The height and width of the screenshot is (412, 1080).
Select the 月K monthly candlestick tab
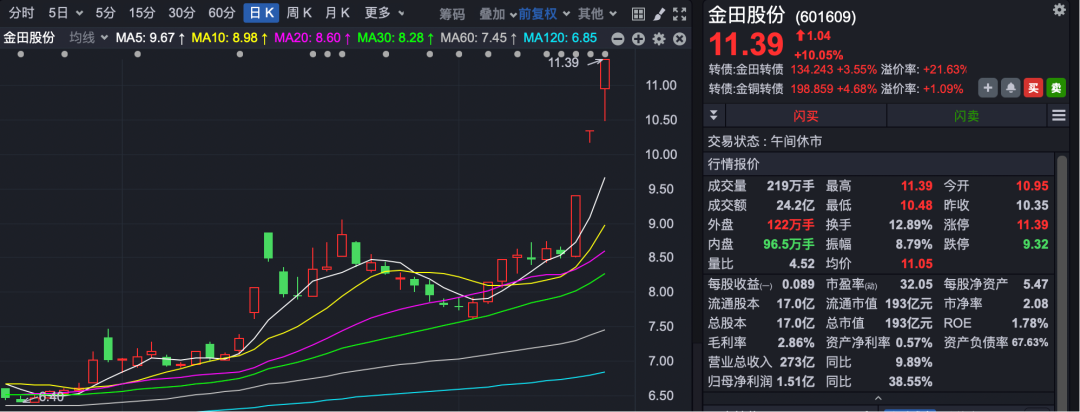[337, 13]
